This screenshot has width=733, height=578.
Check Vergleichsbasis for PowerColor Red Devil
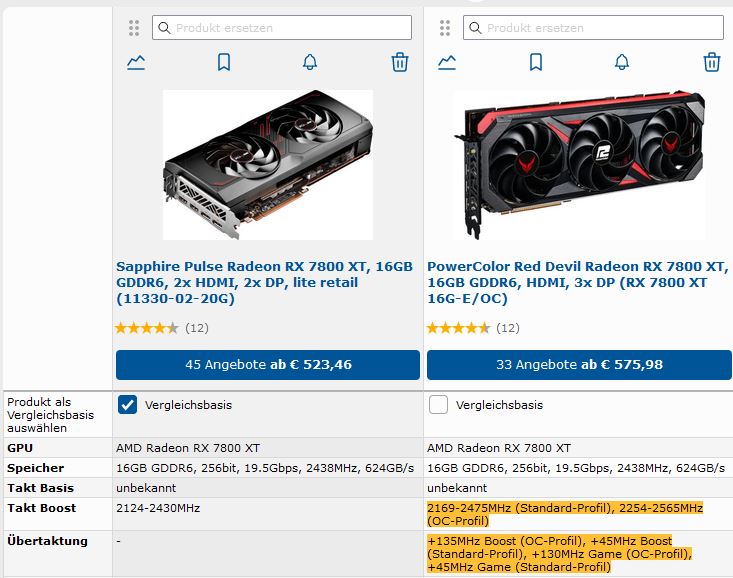[438, 405]
